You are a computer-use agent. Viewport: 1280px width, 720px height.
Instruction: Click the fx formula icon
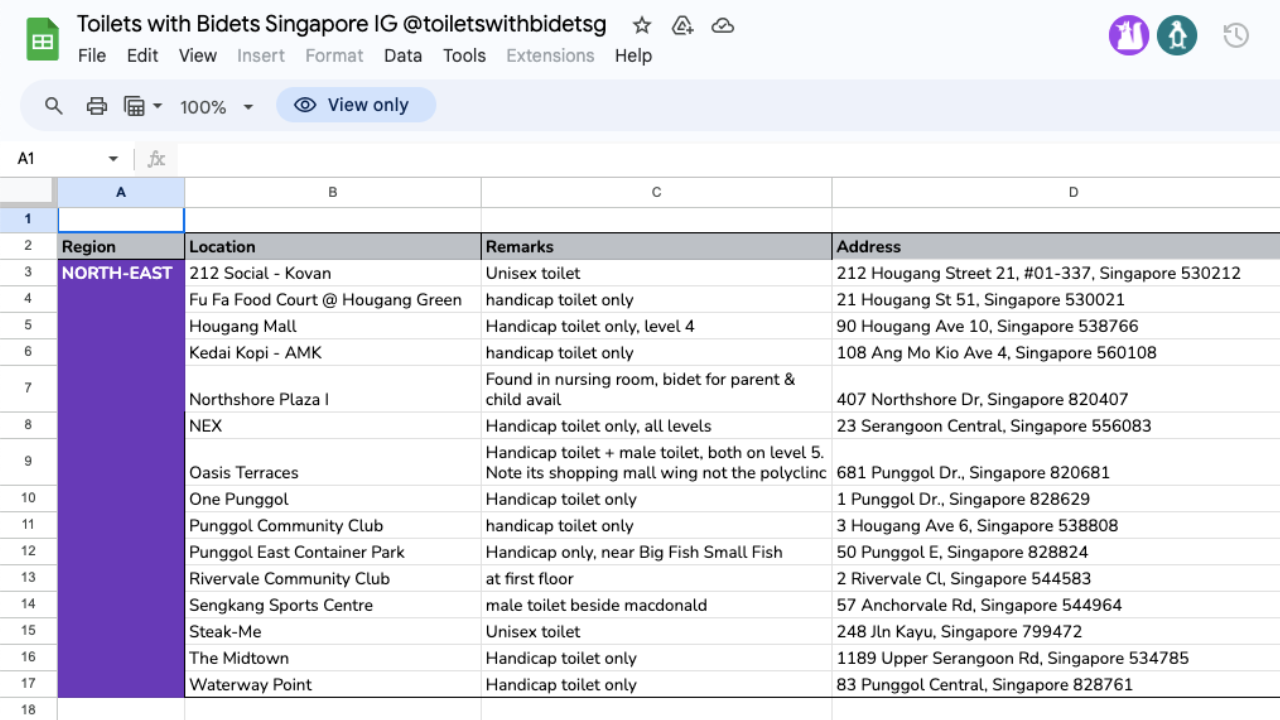click(x=156, y=159)
